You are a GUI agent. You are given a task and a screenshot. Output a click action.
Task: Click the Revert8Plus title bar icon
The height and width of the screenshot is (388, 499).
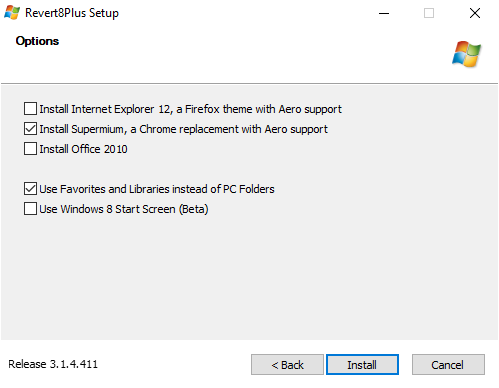(12, 13)
